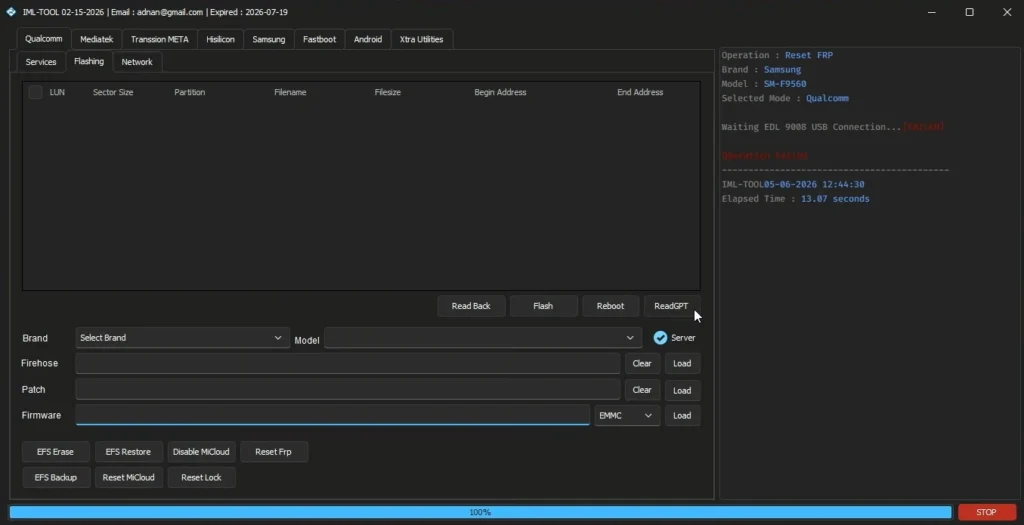Click the Reboot button
Image resolution: width=1024 pixels, height=525 pixels.
tap(610, 306)
